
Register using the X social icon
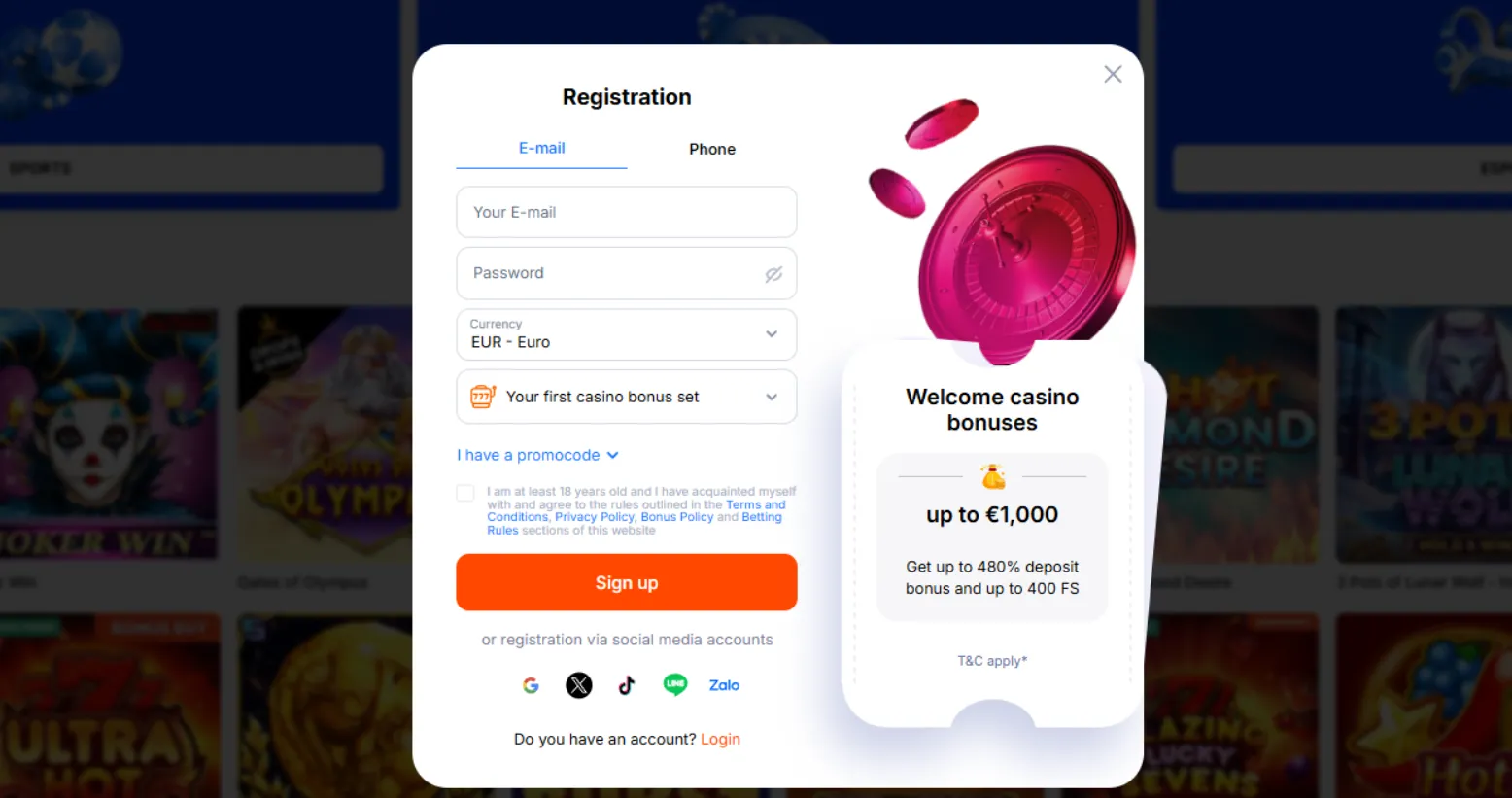(x=579, y=685)
